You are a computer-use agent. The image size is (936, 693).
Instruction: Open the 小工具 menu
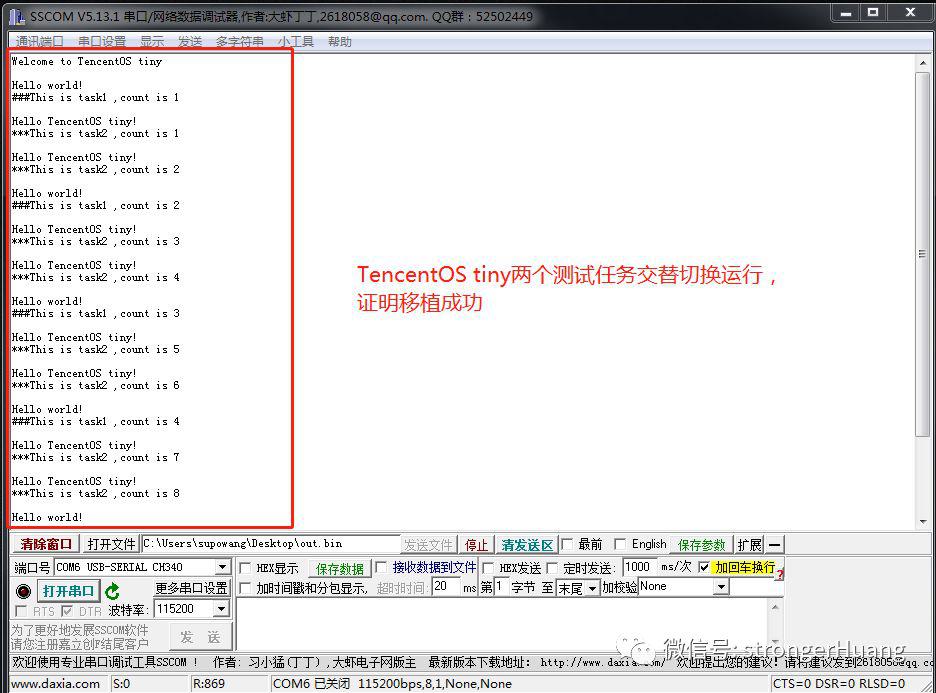[295, 41]
